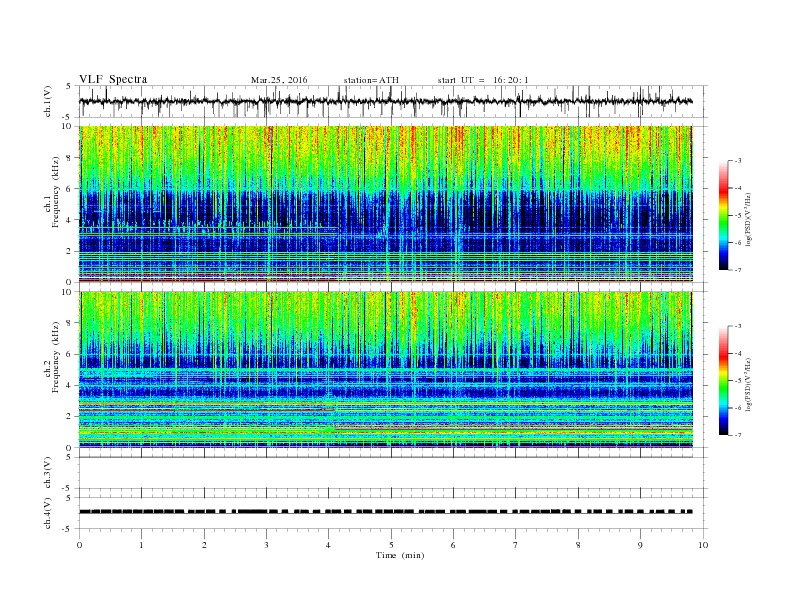This screenshot has width=792, height=612.
Task: Click the "-7" tick on ch.2 color bar
Action: coord(738,435)
